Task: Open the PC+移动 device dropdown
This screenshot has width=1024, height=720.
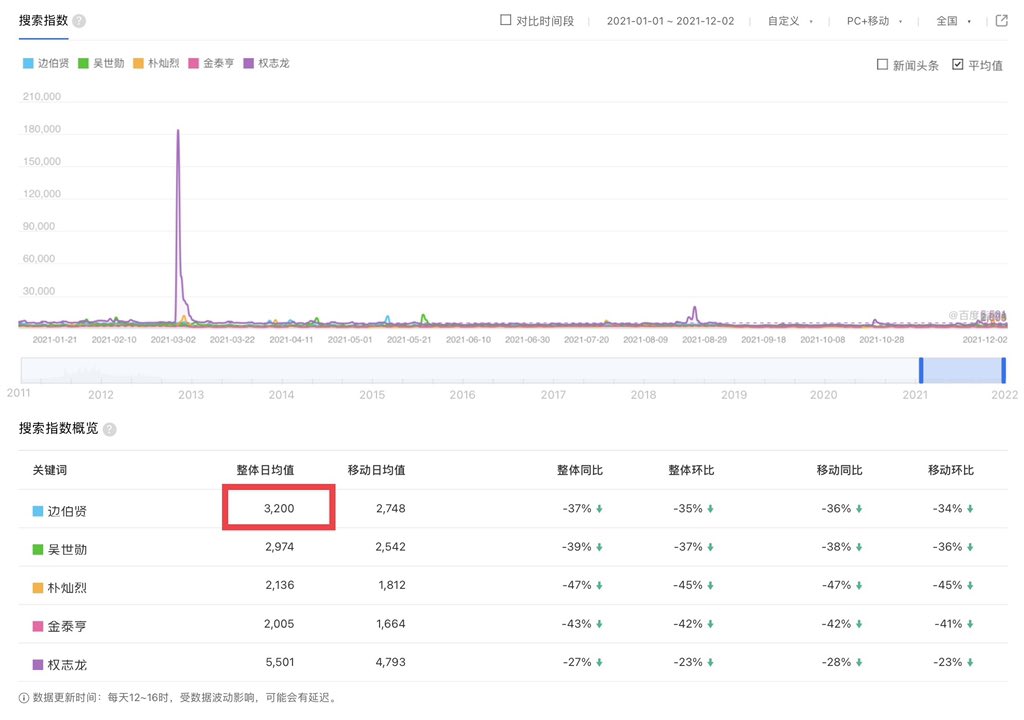Action: click(x=873, y=21)
